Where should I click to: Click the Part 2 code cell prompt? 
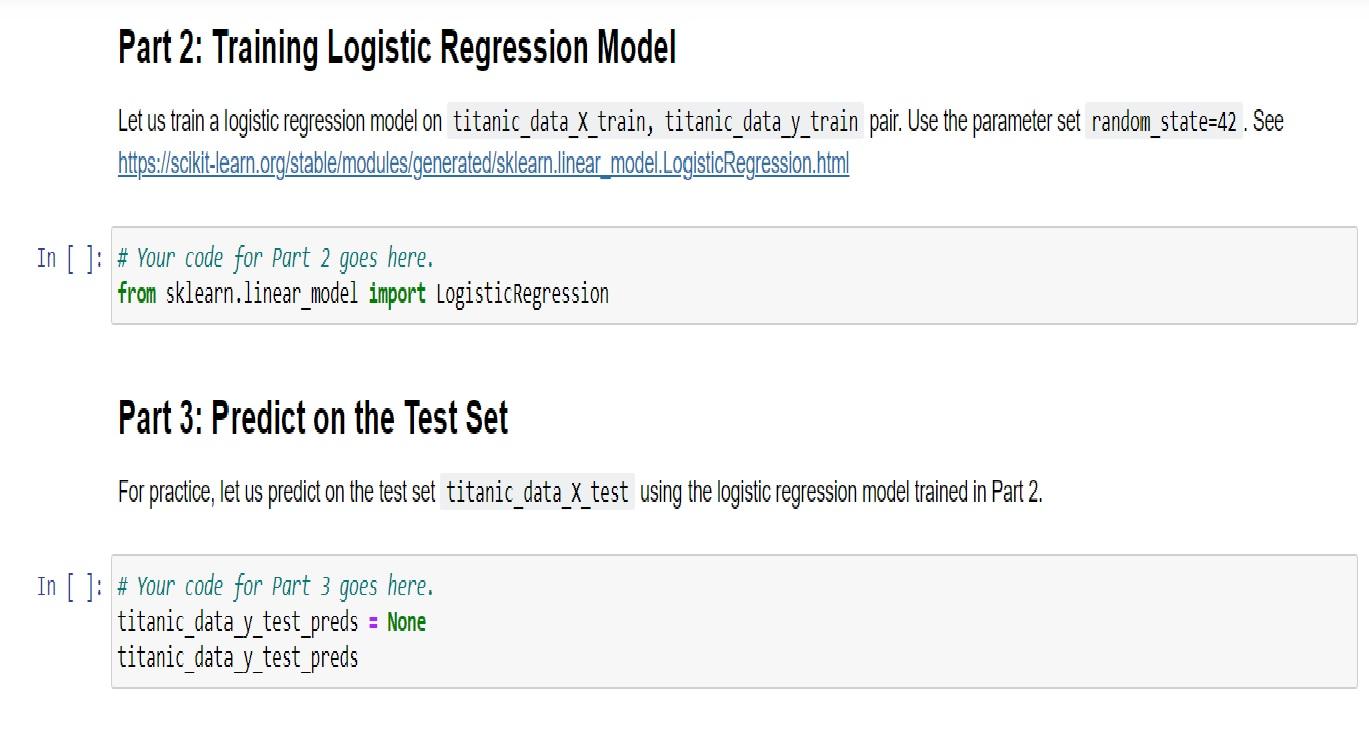pyautogui.click(x=68, y=258)
